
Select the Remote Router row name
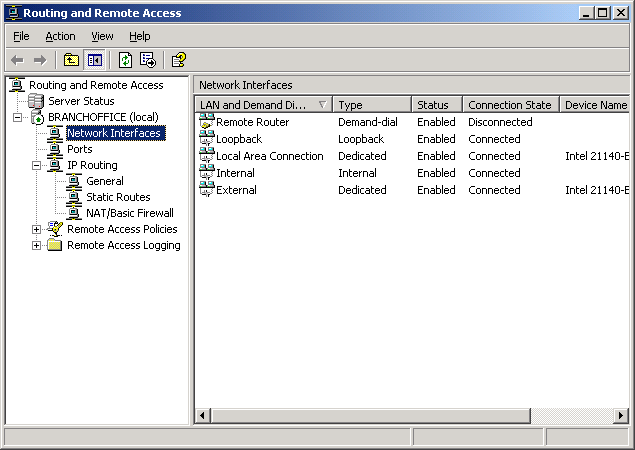tap(252, 122)
